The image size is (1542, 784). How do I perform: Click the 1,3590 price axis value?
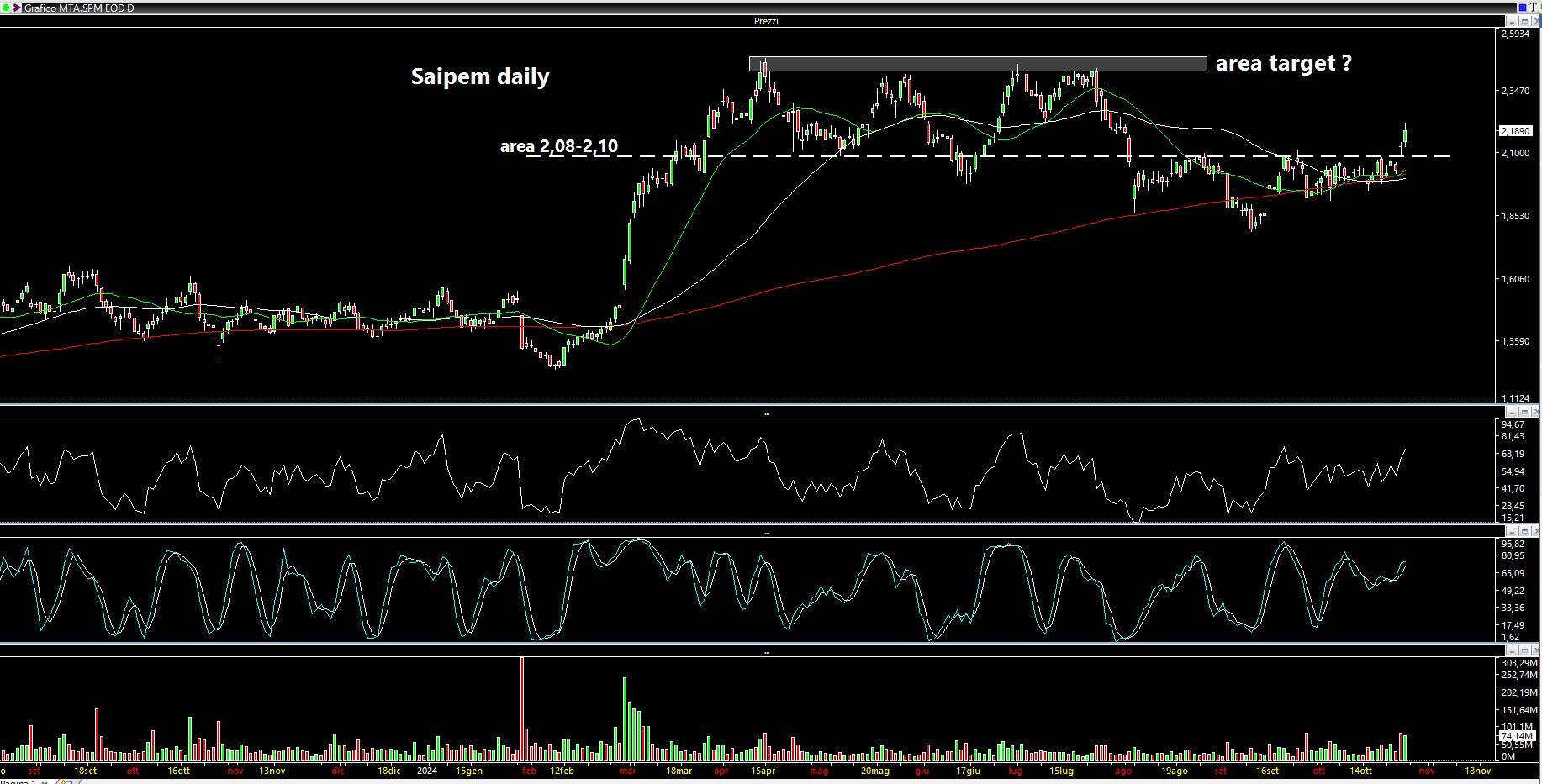tap(1515, 341)
